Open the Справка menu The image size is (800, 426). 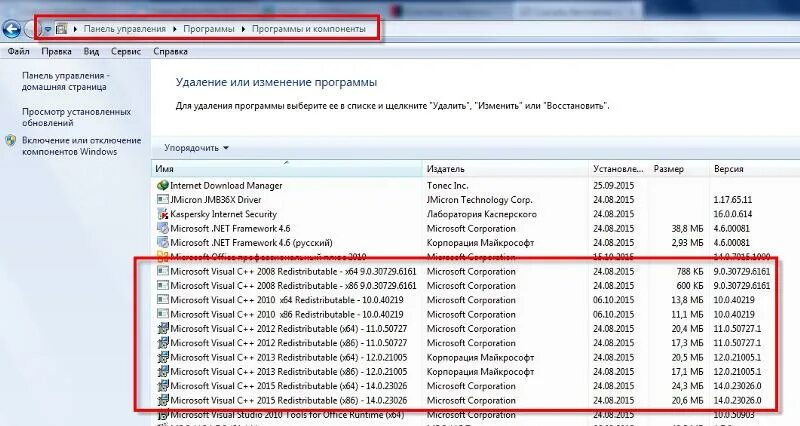point(170,52)
